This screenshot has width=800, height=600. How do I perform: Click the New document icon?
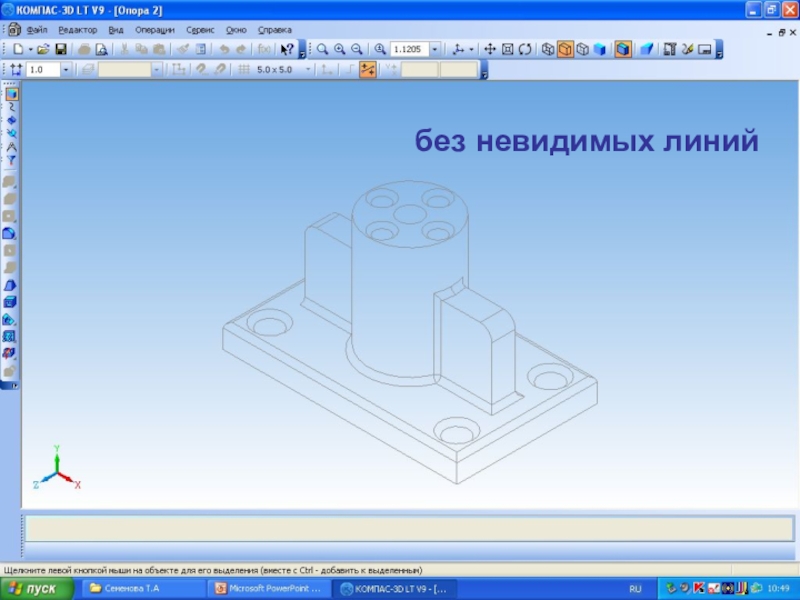coord(18,49)
